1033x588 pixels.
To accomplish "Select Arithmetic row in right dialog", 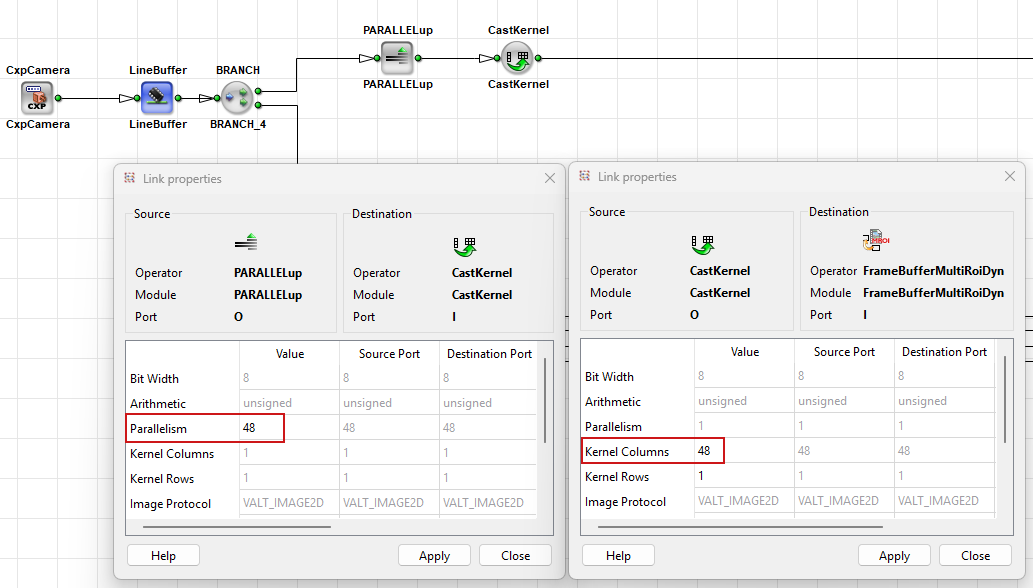I will tap(787, 401).
